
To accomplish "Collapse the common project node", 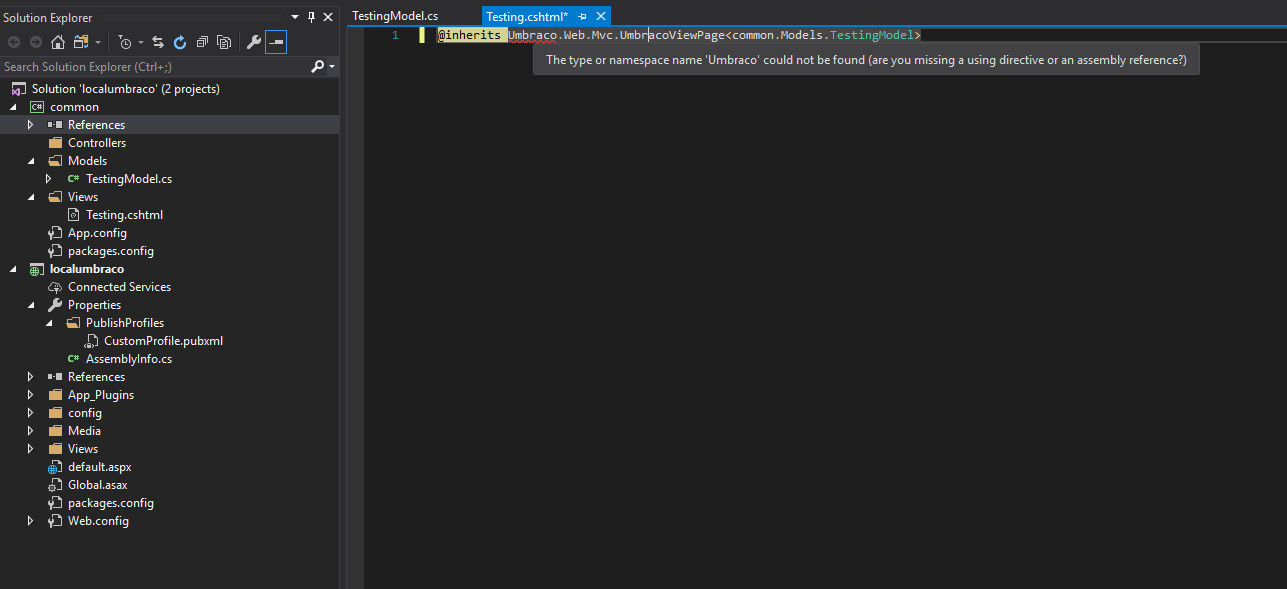I will pos(13,107).
